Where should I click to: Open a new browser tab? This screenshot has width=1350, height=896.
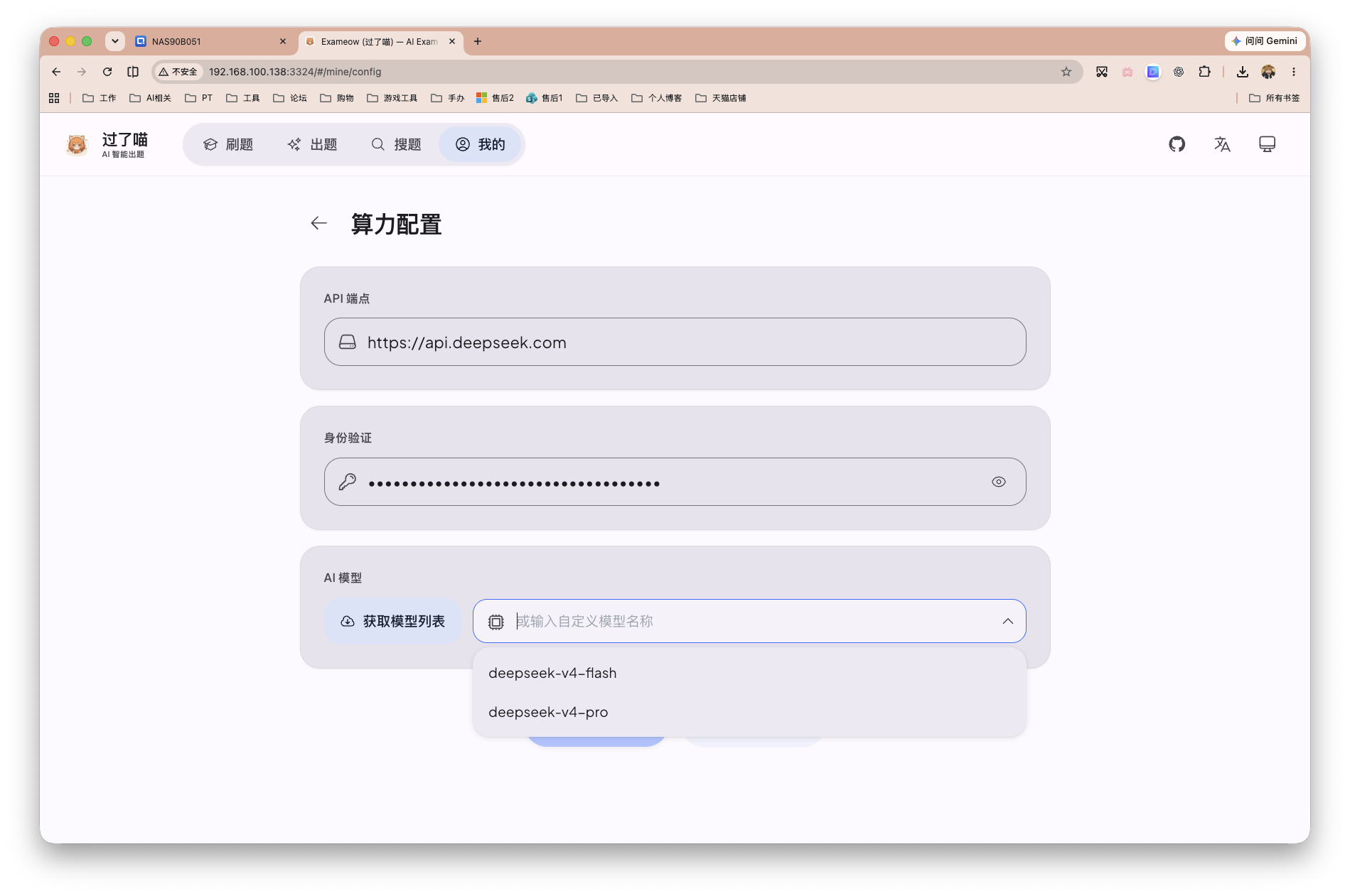pyautogui.click(x=478, y=41)
